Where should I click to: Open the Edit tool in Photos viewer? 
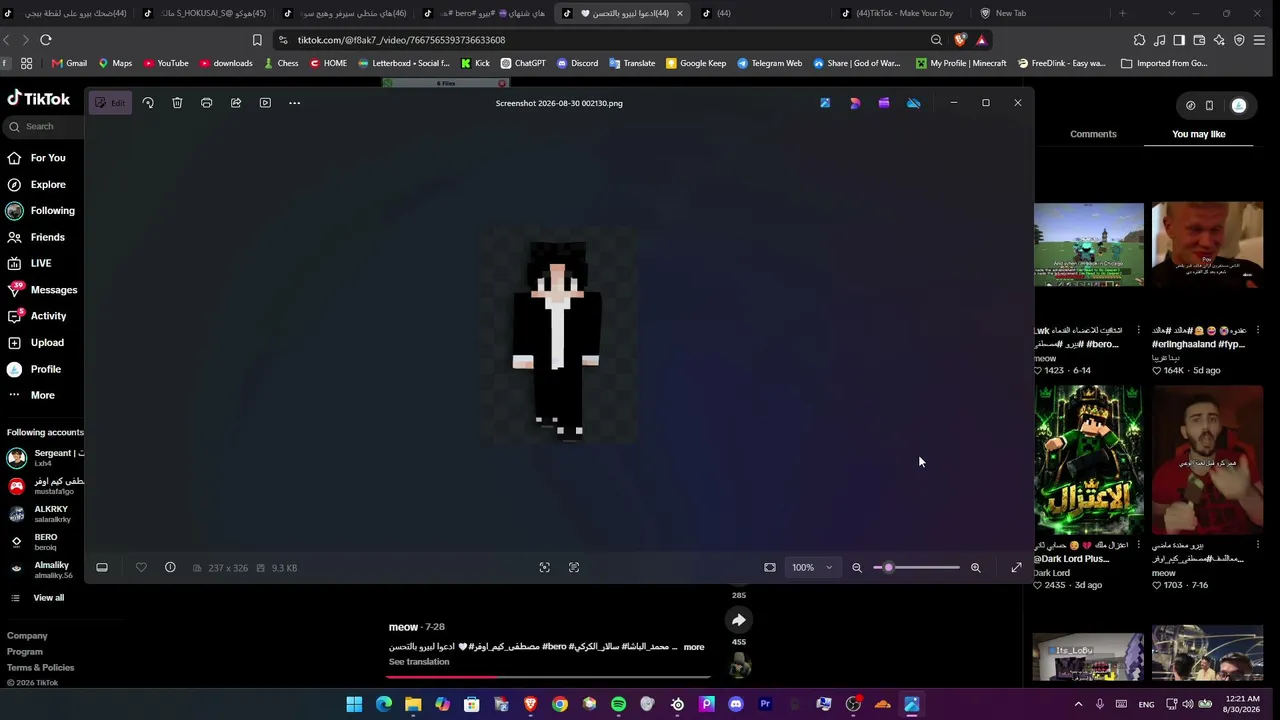point(110,103)
